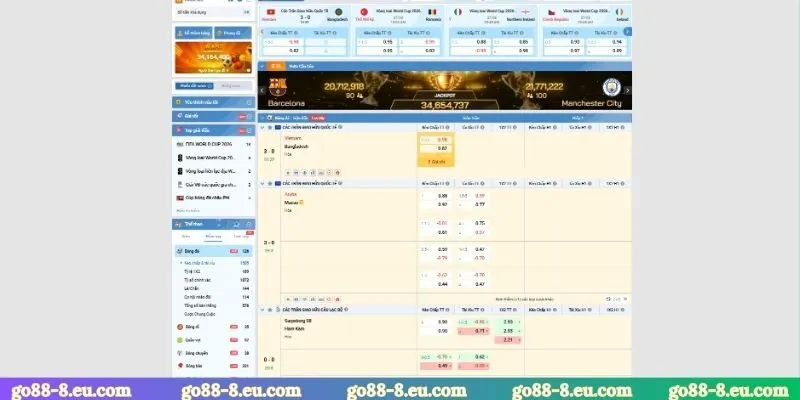Collapse the second CÁC TRẬN GIAO HỮU QUỐC TẾ league
This screenshot has height=400, width=800.
click(262, 183)
